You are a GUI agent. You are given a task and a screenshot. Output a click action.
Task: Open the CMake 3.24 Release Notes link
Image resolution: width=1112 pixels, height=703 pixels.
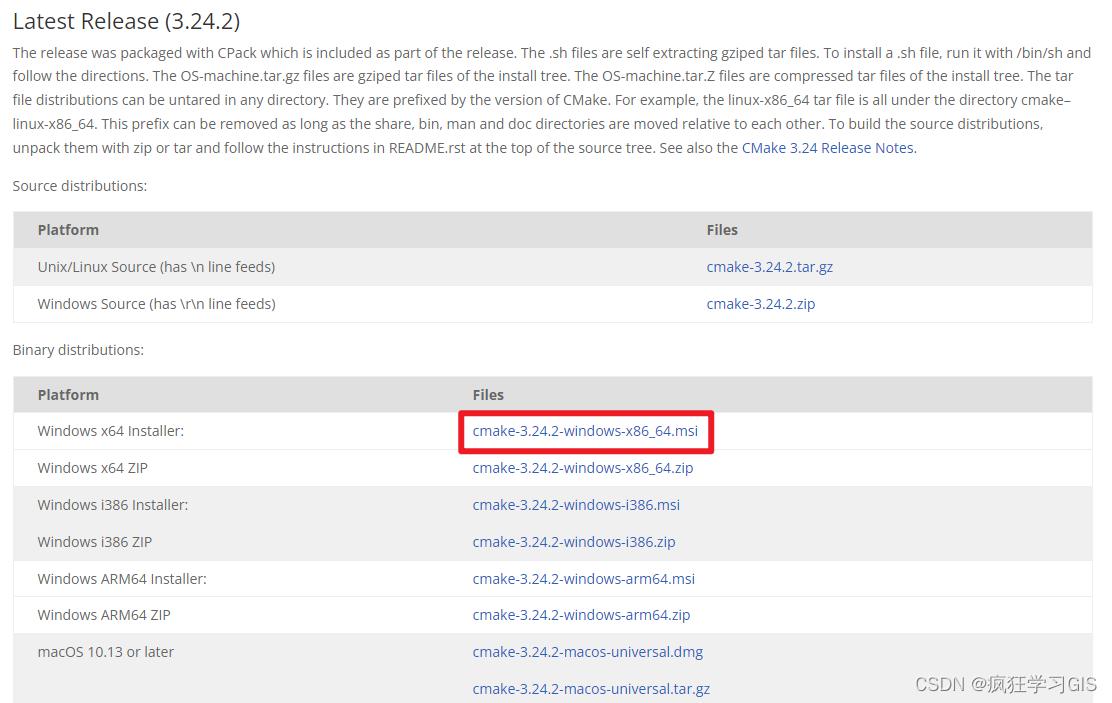click(x=828, y=148)
